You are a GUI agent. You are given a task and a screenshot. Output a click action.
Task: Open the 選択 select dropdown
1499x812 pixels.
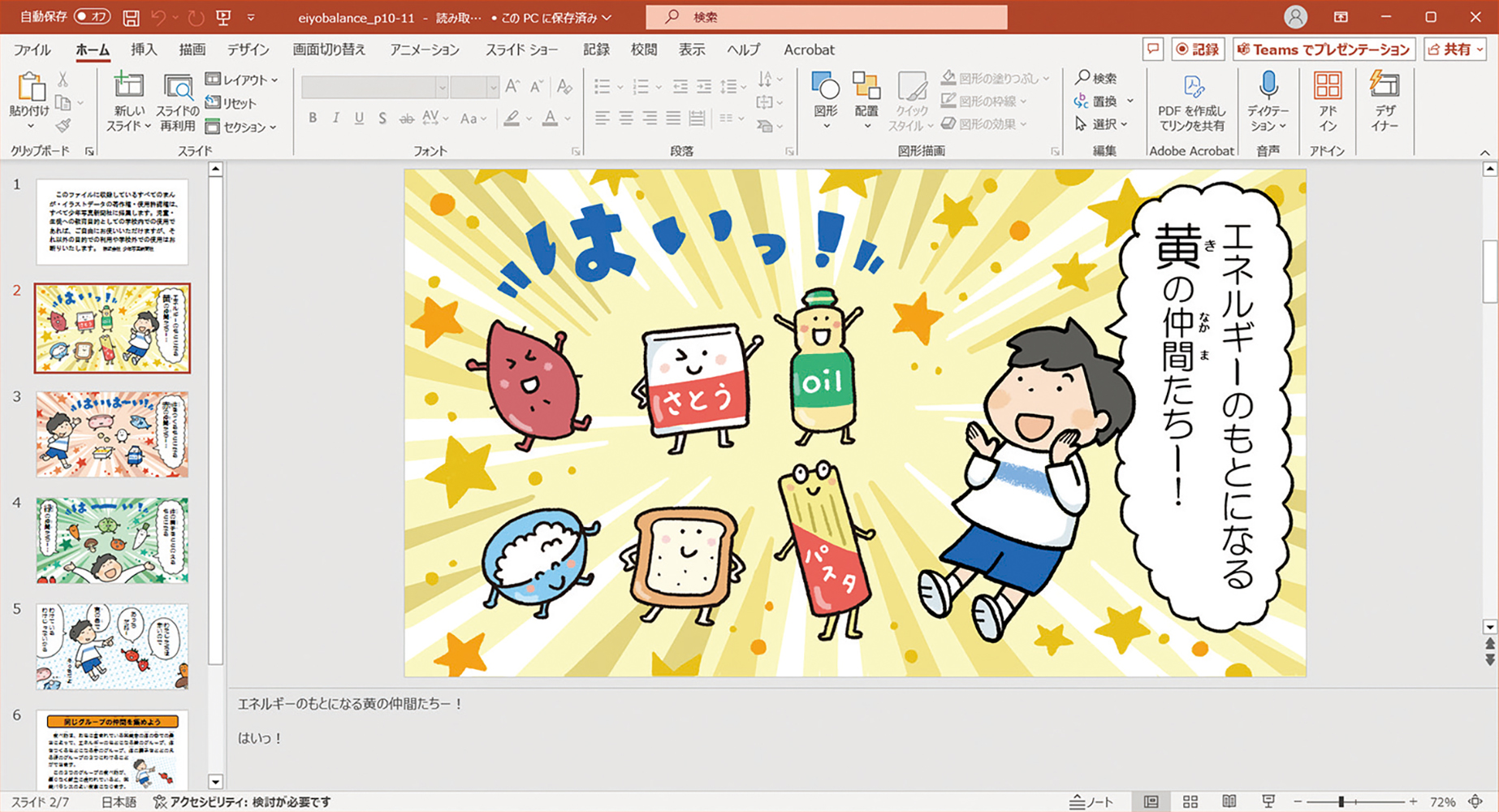(x=1102, y=123)
